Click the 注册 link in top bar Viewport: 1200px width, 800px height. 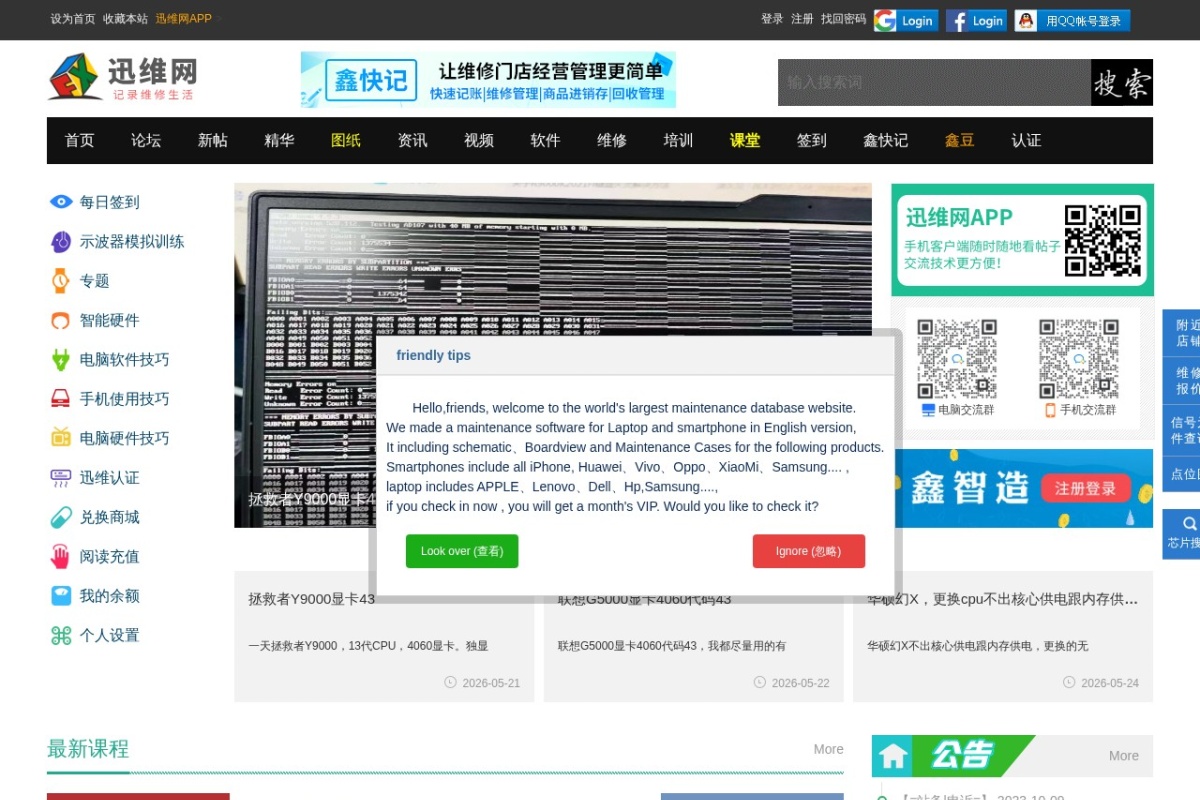coord(802,19)
